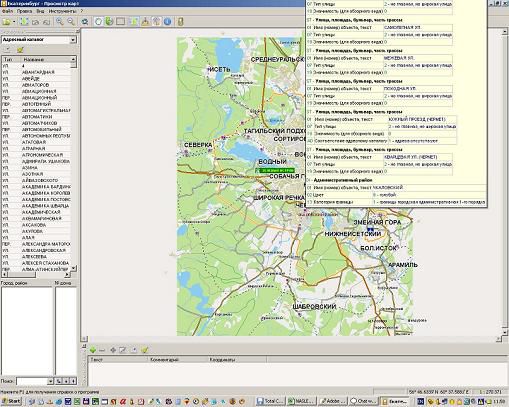The height and width of the screenshot is (407, 509).
Task: Switch to the Total C... taskbar window
Action: coord(270,401)
